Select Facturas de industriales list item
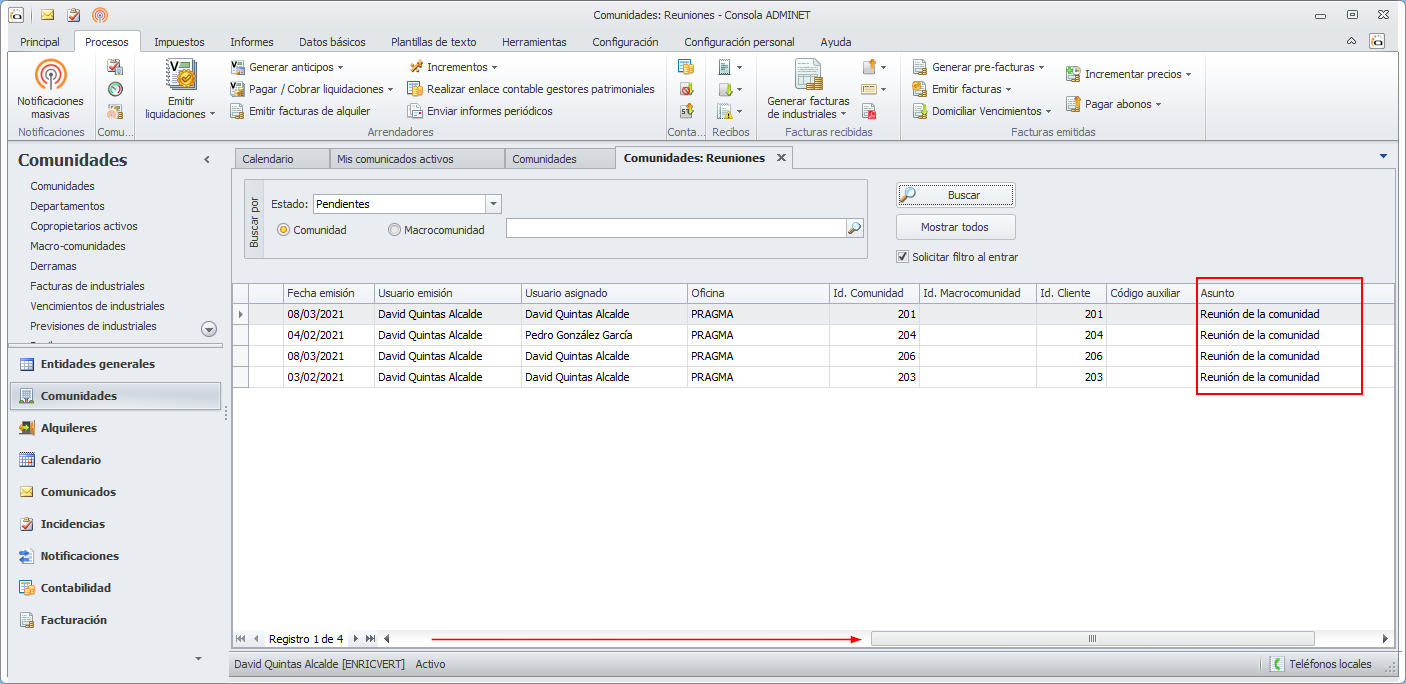This screenshot has width=1406, height=684. pos(87,286)
